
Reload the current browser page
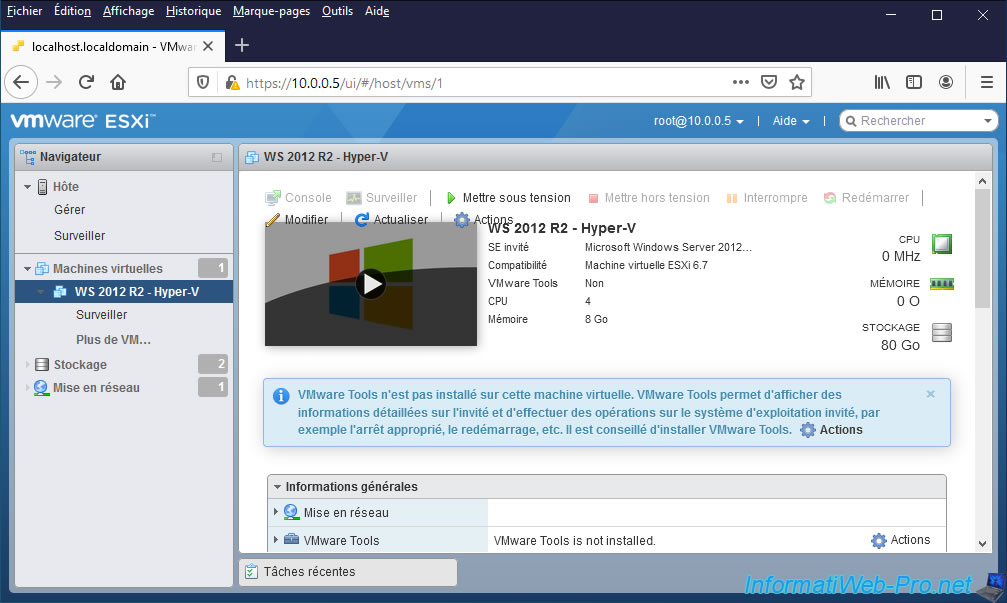tap(86, 82)
